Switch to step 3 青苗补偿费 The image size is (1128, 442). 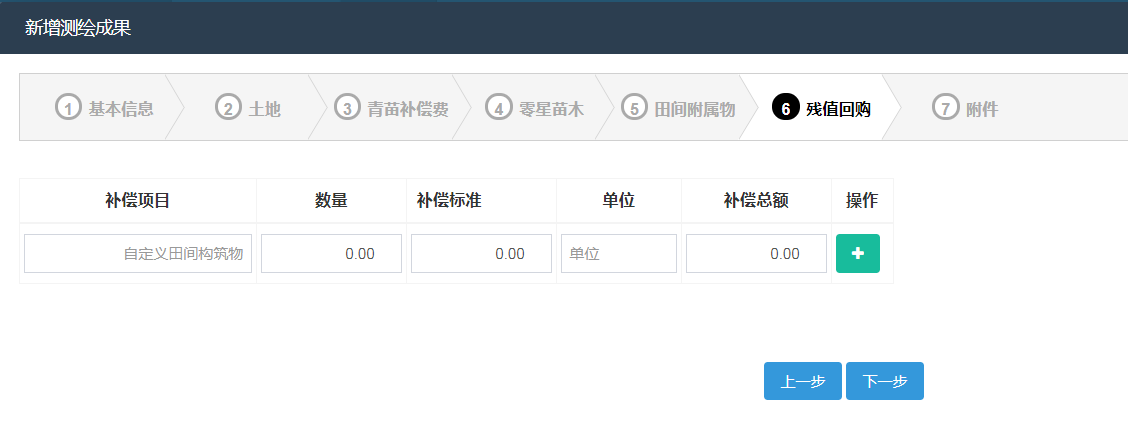[391, 109]
